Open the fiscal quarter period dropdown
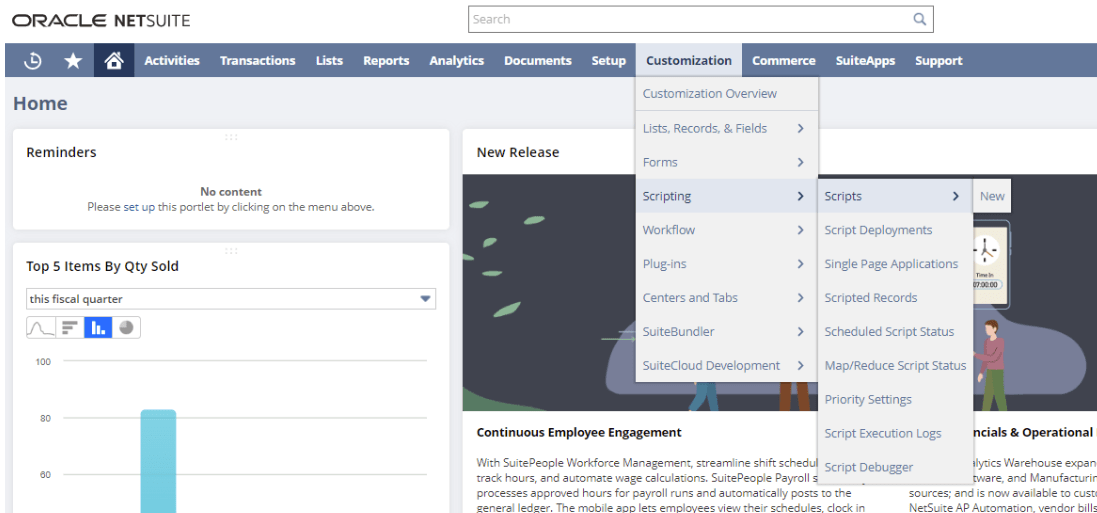Viewport: 1097px width, 513px height. click(x=231, y=299)
